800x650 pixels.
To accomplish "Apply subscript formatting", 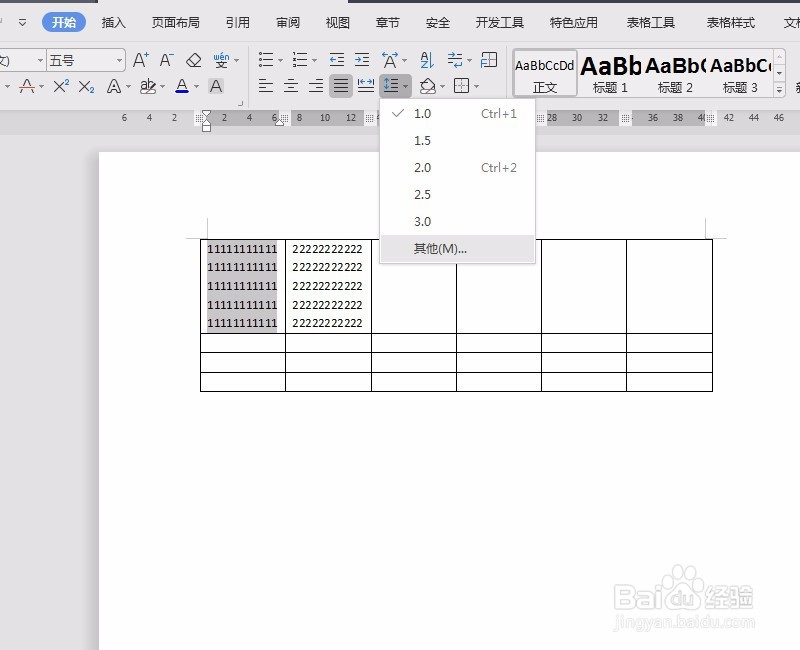I will click(87, 86).
